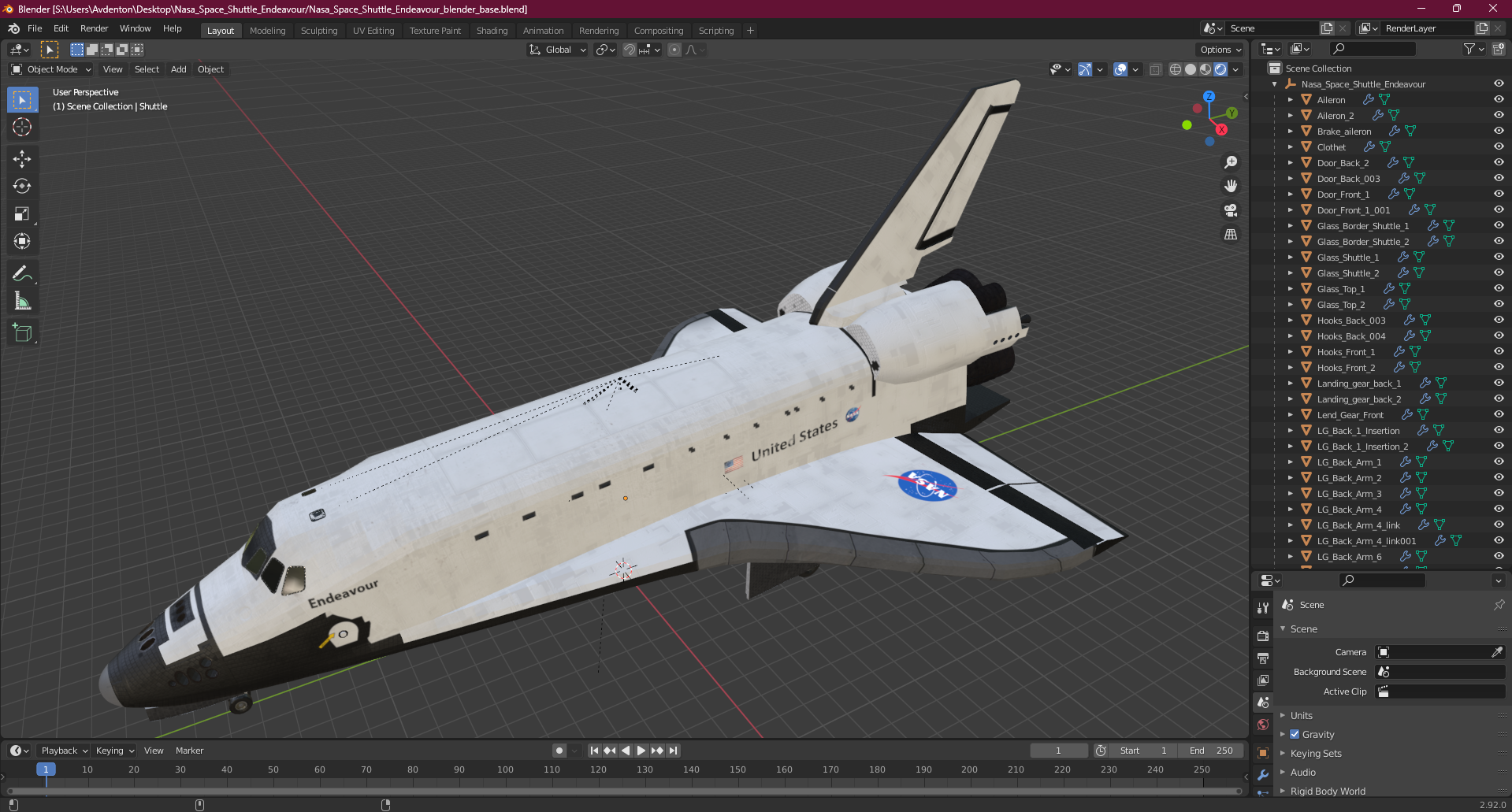This screenshot has width=1512, height=812.
Task: Switch to the Shading workspace tab
Action: [x=492, y=31]
